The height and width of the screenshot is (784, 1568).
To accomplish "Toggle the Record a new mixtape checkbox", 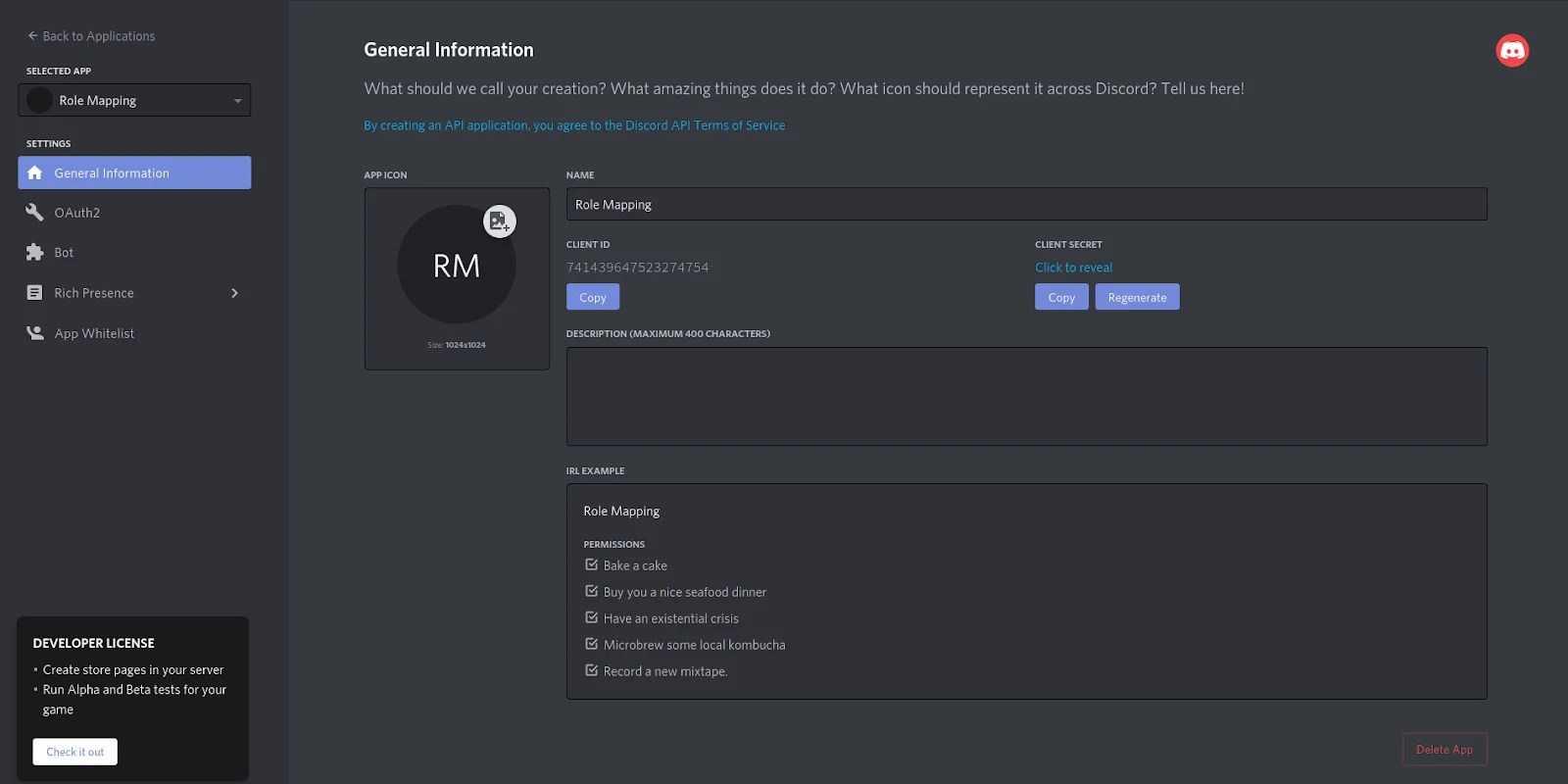I will click(x=591, y=670).
